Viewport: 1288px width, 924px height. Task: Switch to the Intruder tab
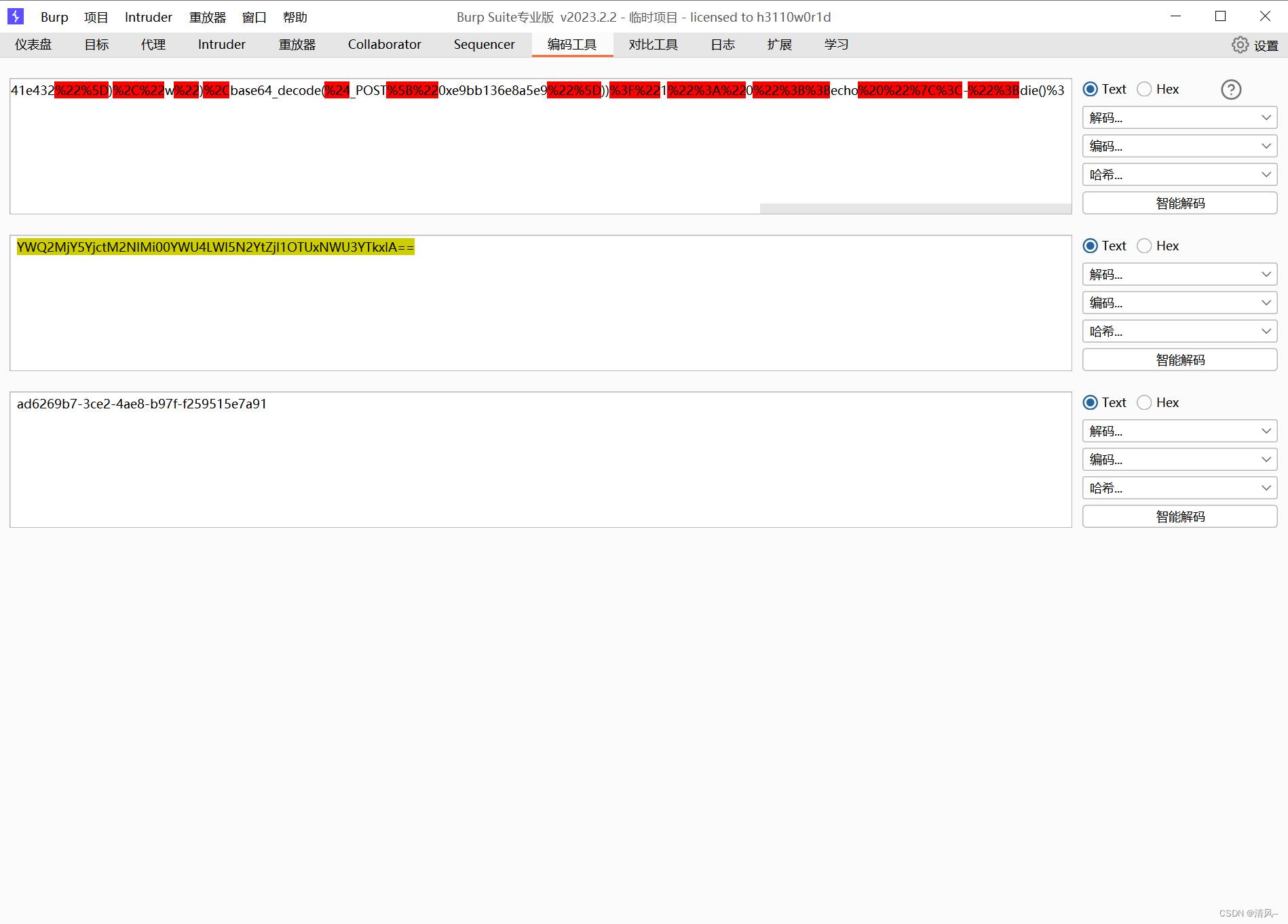point(222,45)
